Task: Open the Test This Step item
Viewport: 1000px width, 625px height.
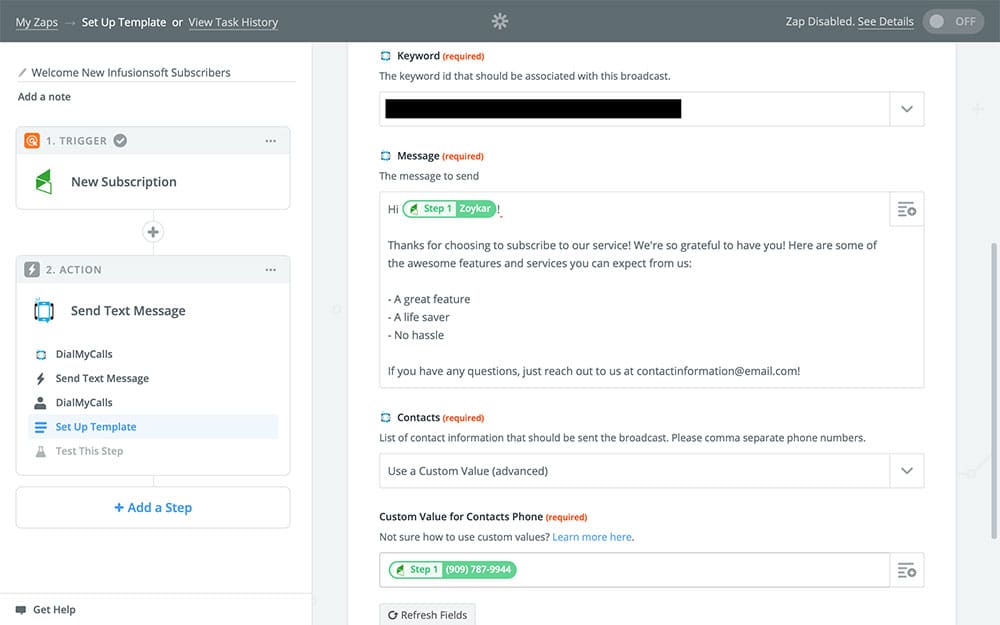Action: coord(89,451)
